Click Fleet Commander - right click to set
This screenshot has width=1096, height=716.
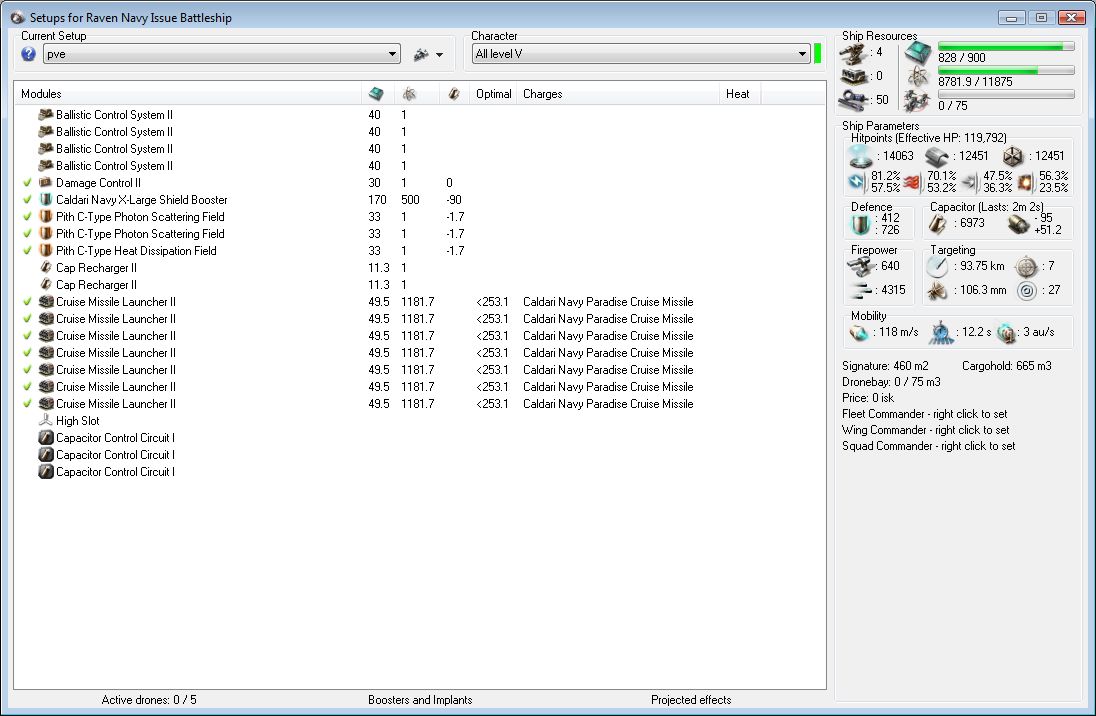pyautogui.click(x=924, y=414)
